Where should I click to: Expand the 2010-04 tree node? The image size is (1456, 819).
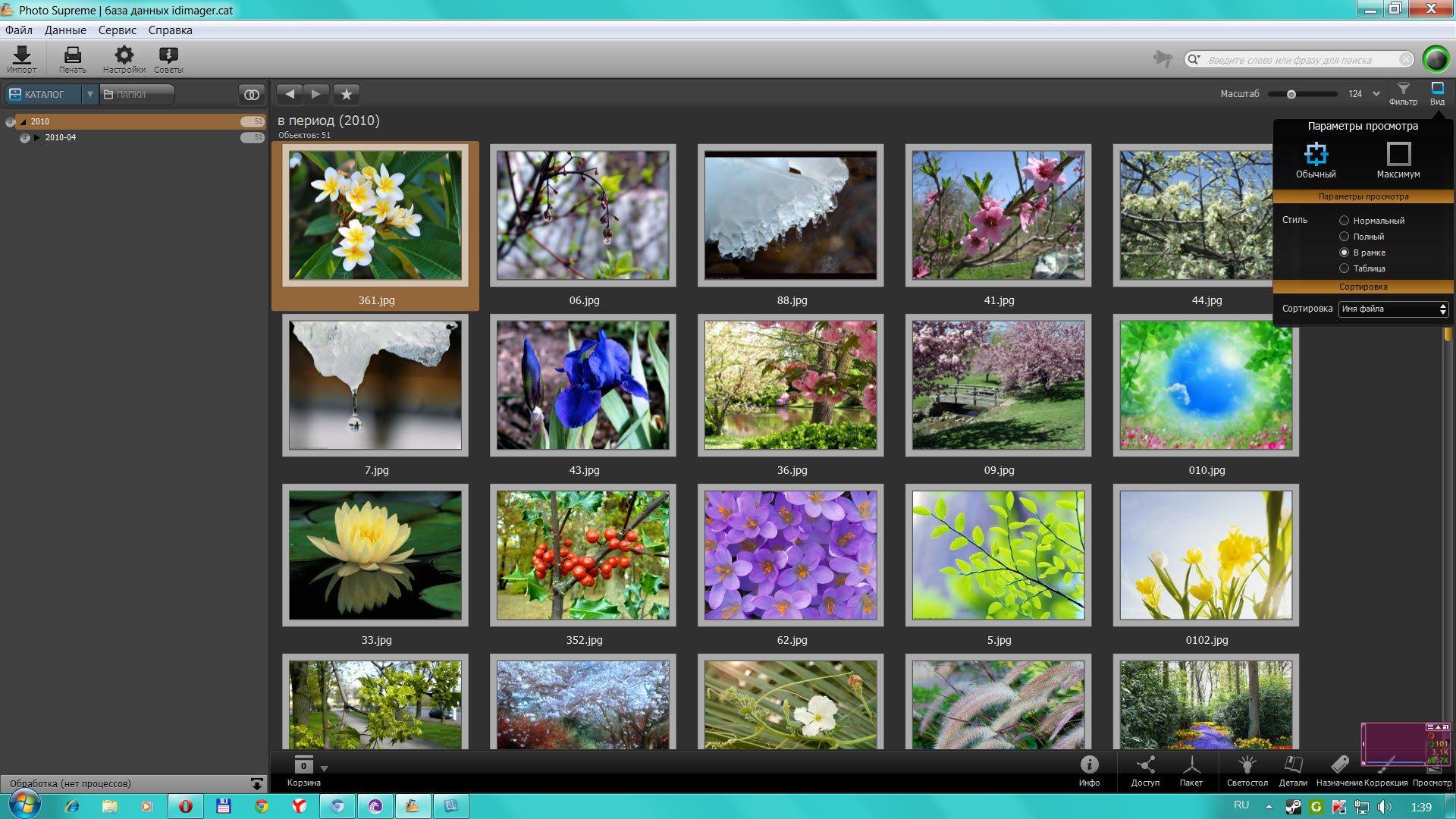(36, 137)
